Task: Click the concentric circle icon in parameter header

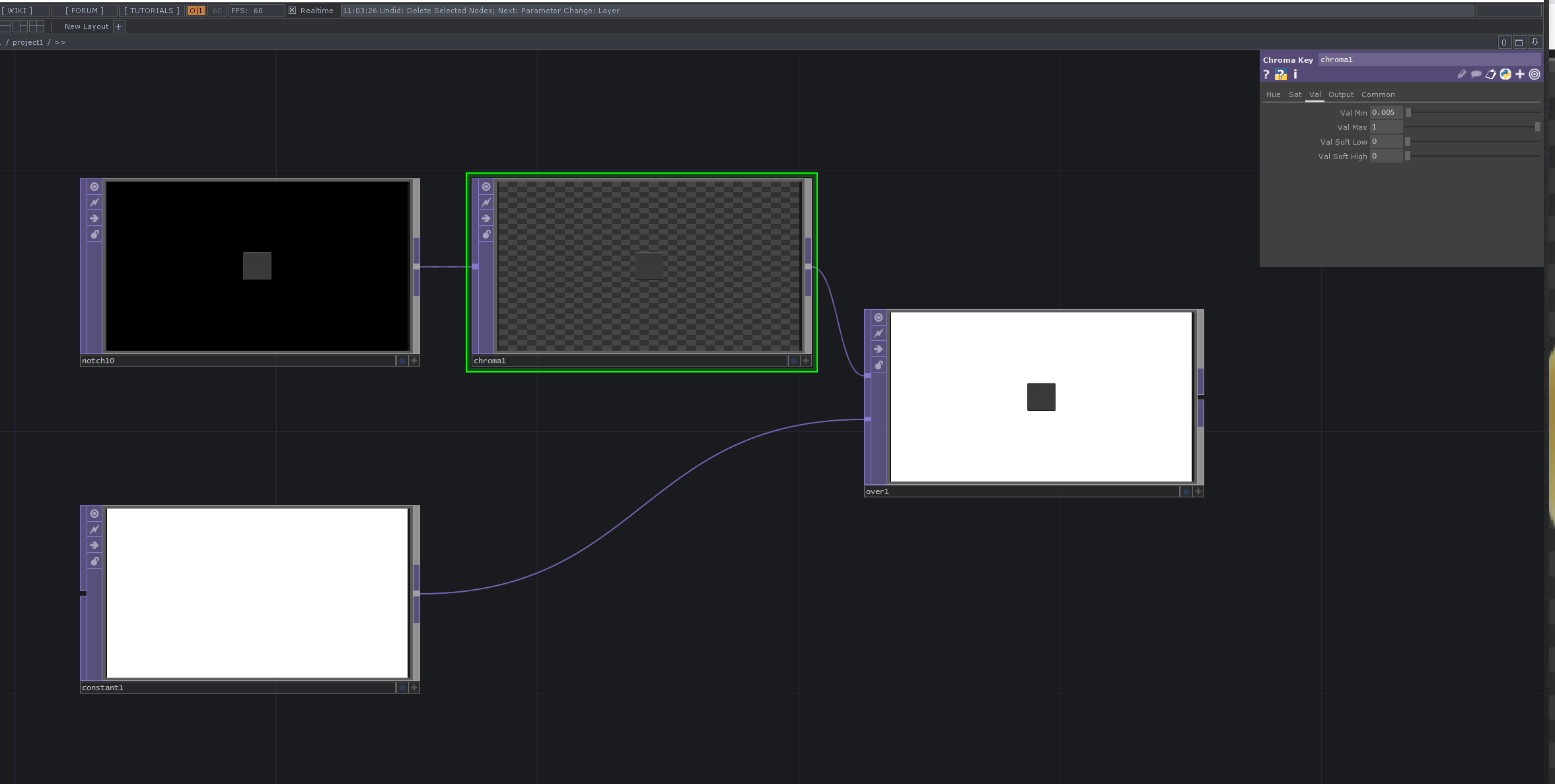Action: coord(1535,75)
